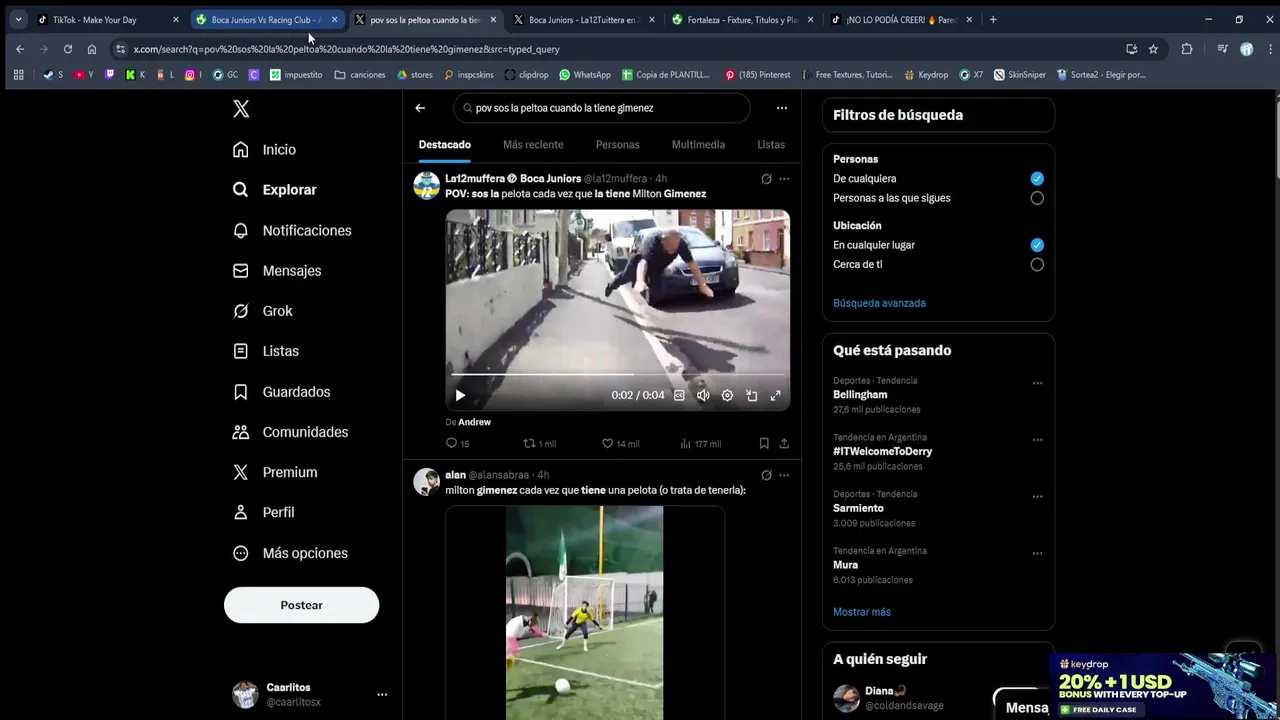Click the search query input field
Screen dimensions: 1280x720
(x=601, y=108)
